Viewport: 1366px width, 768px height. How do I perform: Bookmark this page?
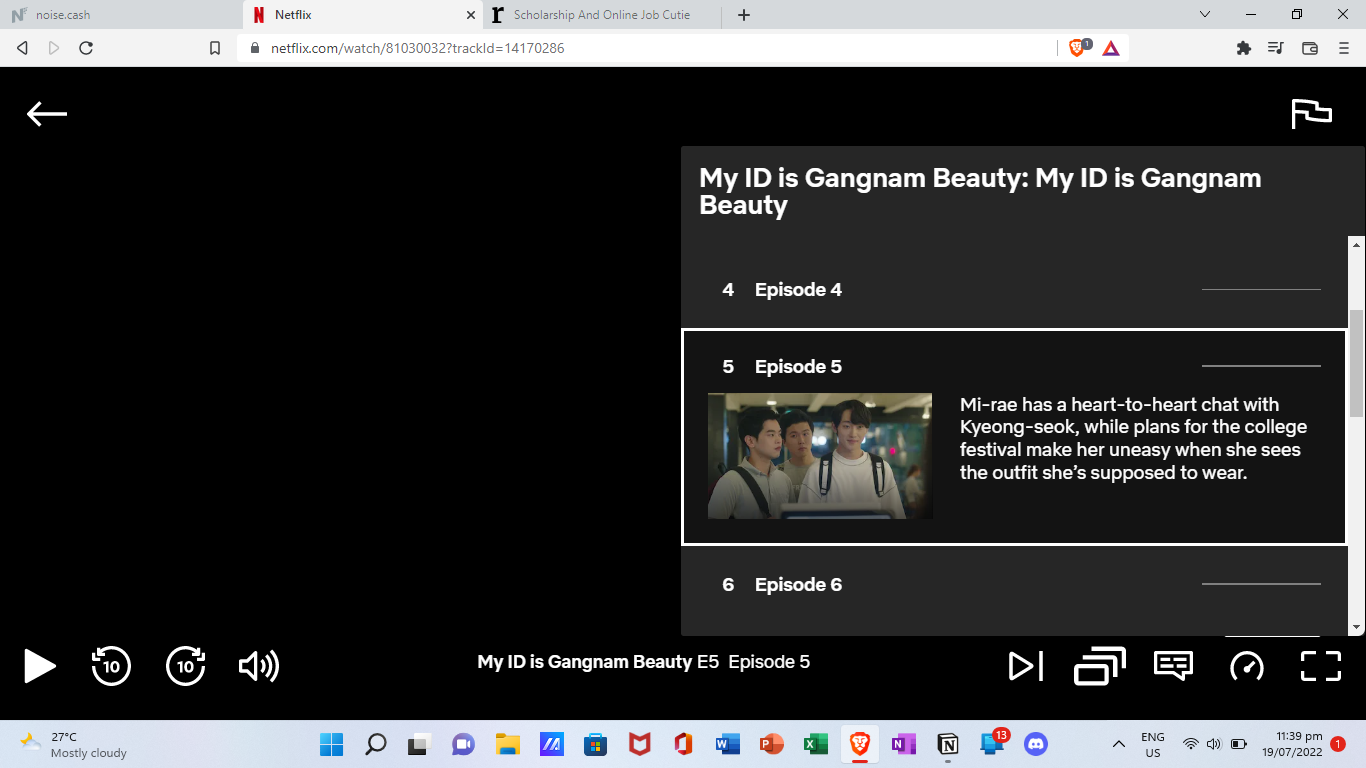pyautogui.click(x=215, y=48)
